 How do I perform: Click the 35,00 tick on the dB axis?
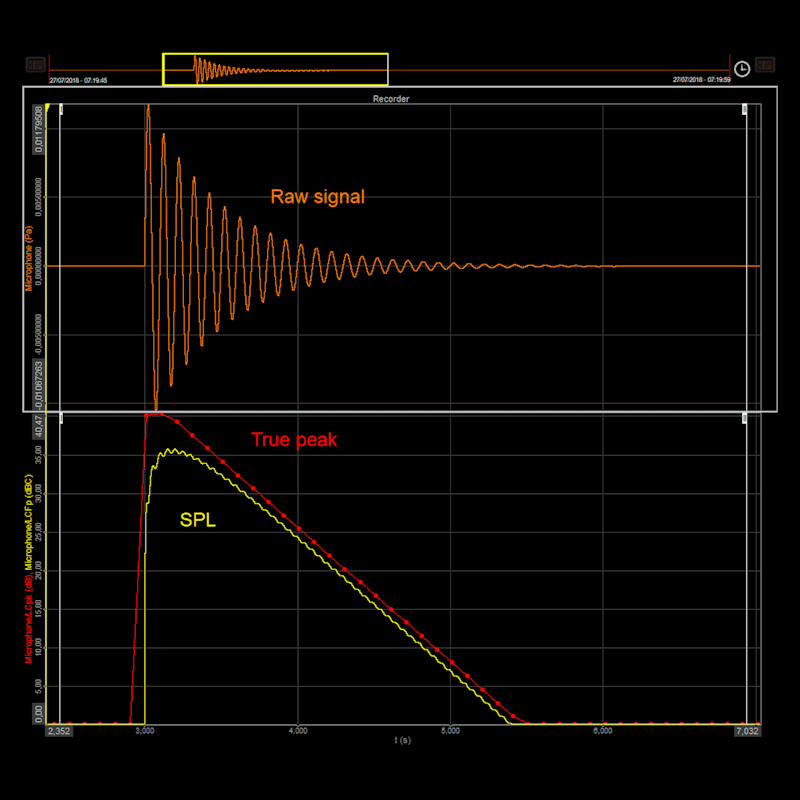pos(39,455)
